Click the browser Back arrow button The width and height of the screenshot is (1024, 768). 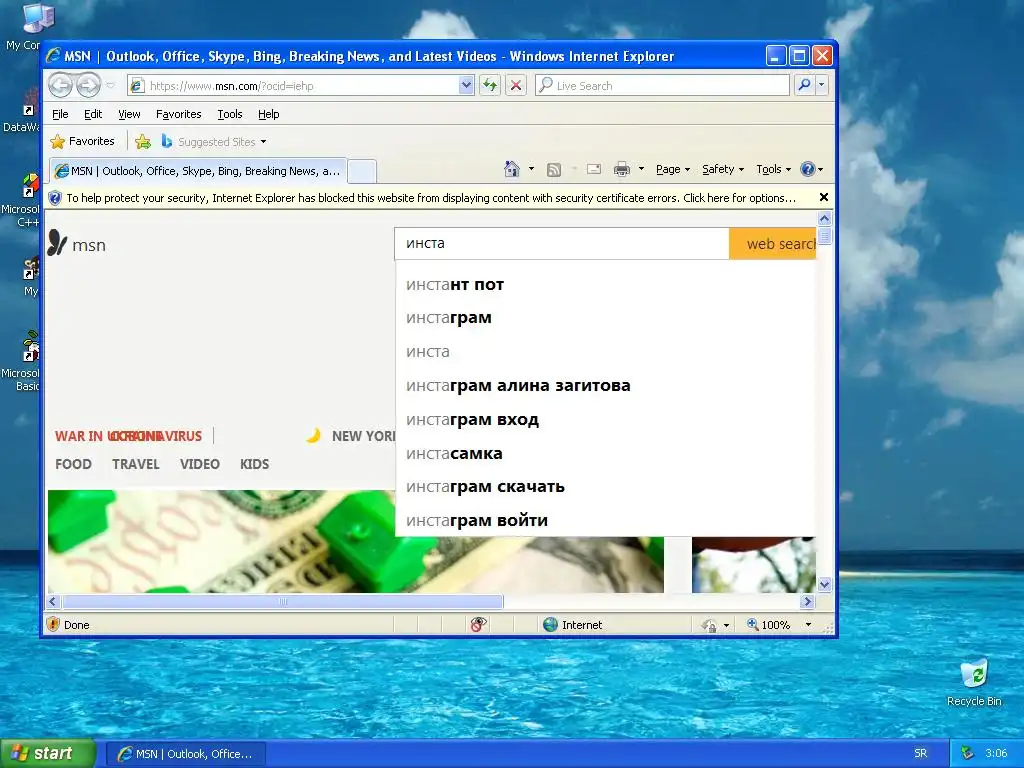(61, 85)
